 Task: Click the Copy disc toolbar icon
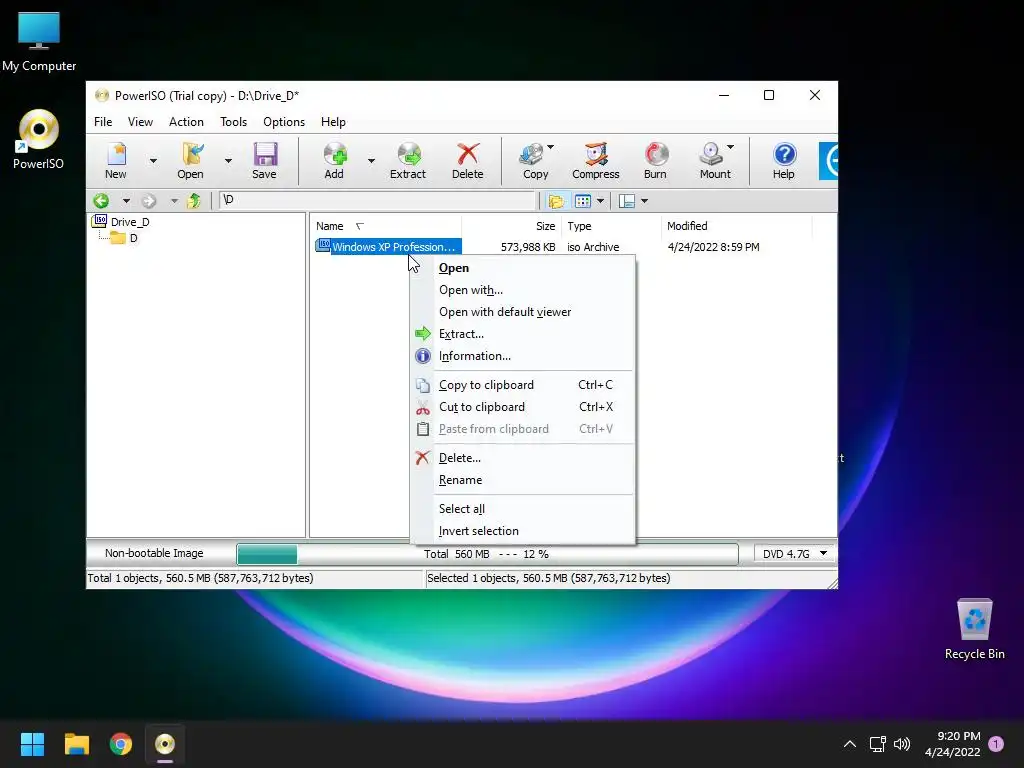click(x=534, y=161)
